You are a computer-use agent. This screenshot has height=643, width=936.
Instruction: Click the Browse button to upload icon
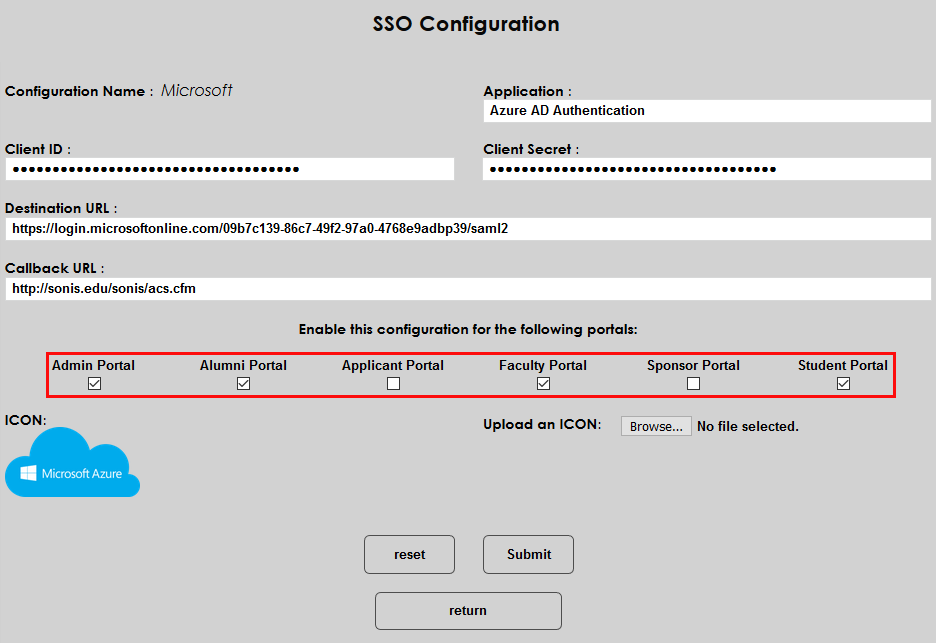(x=656, y=426)
